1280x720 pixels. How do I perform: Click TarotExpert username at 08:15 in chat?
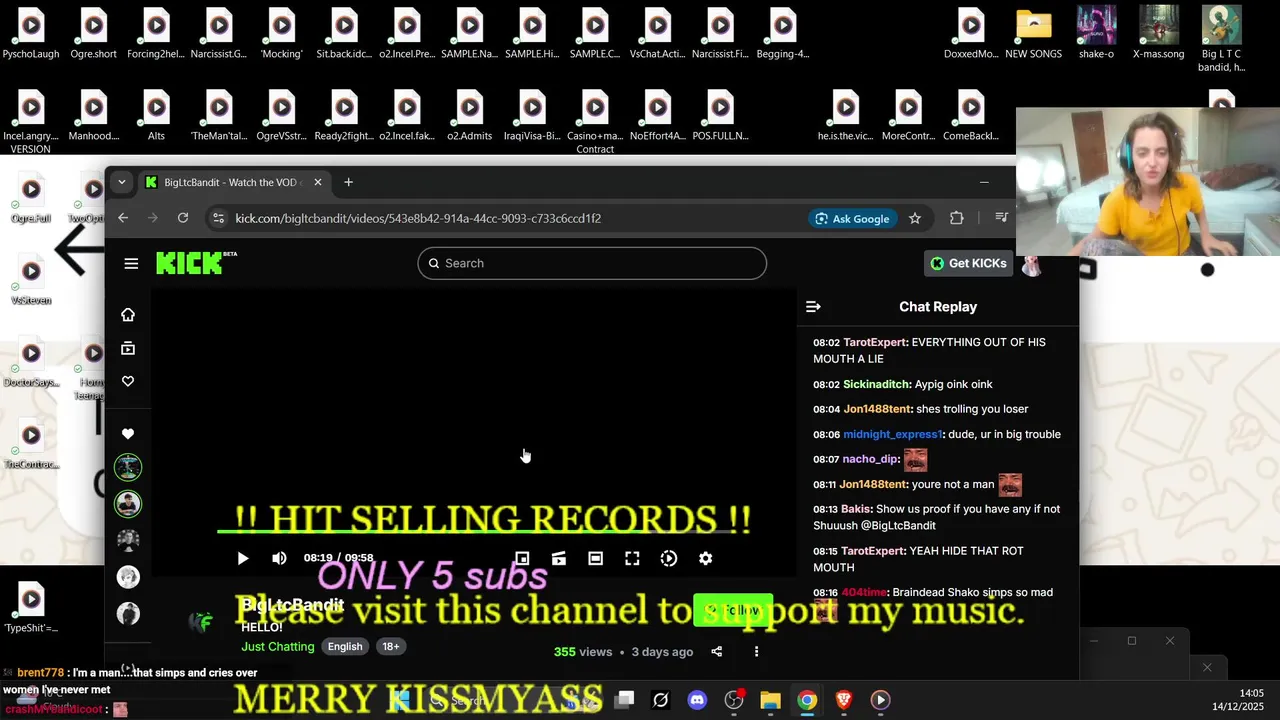874,551
